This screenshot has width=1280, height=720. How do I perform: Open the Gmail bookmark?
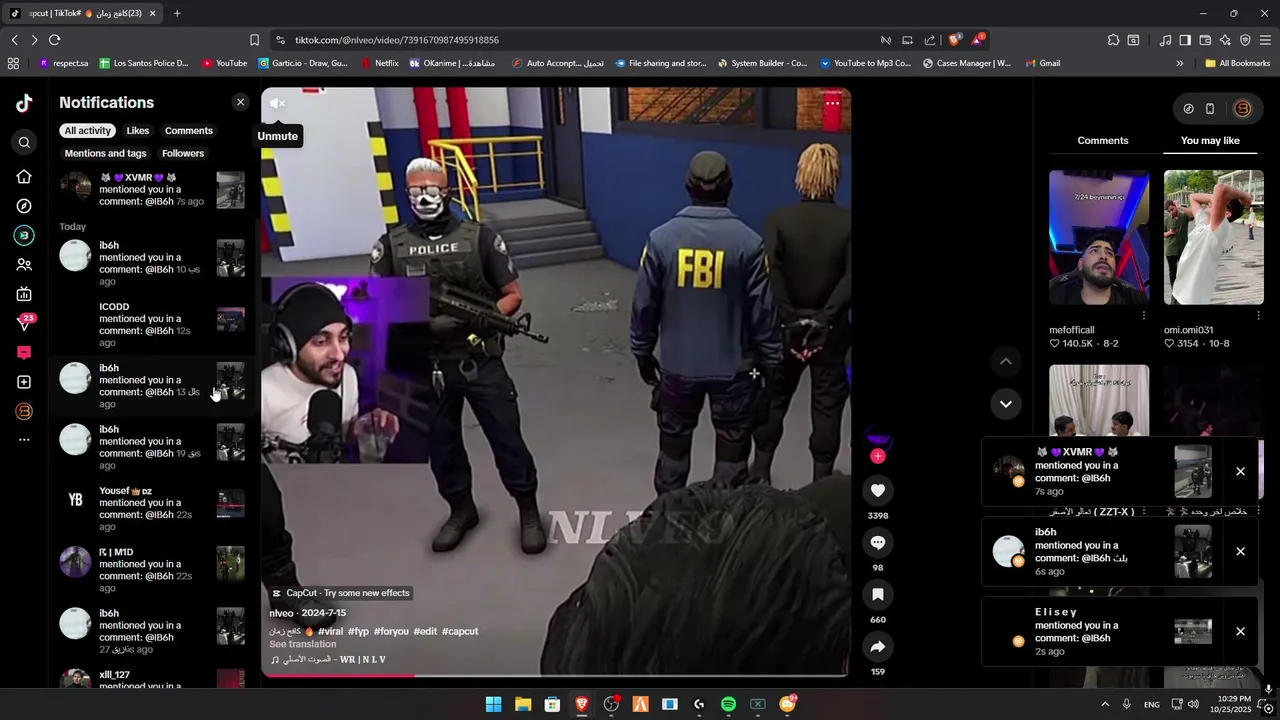pos(1041,63)
